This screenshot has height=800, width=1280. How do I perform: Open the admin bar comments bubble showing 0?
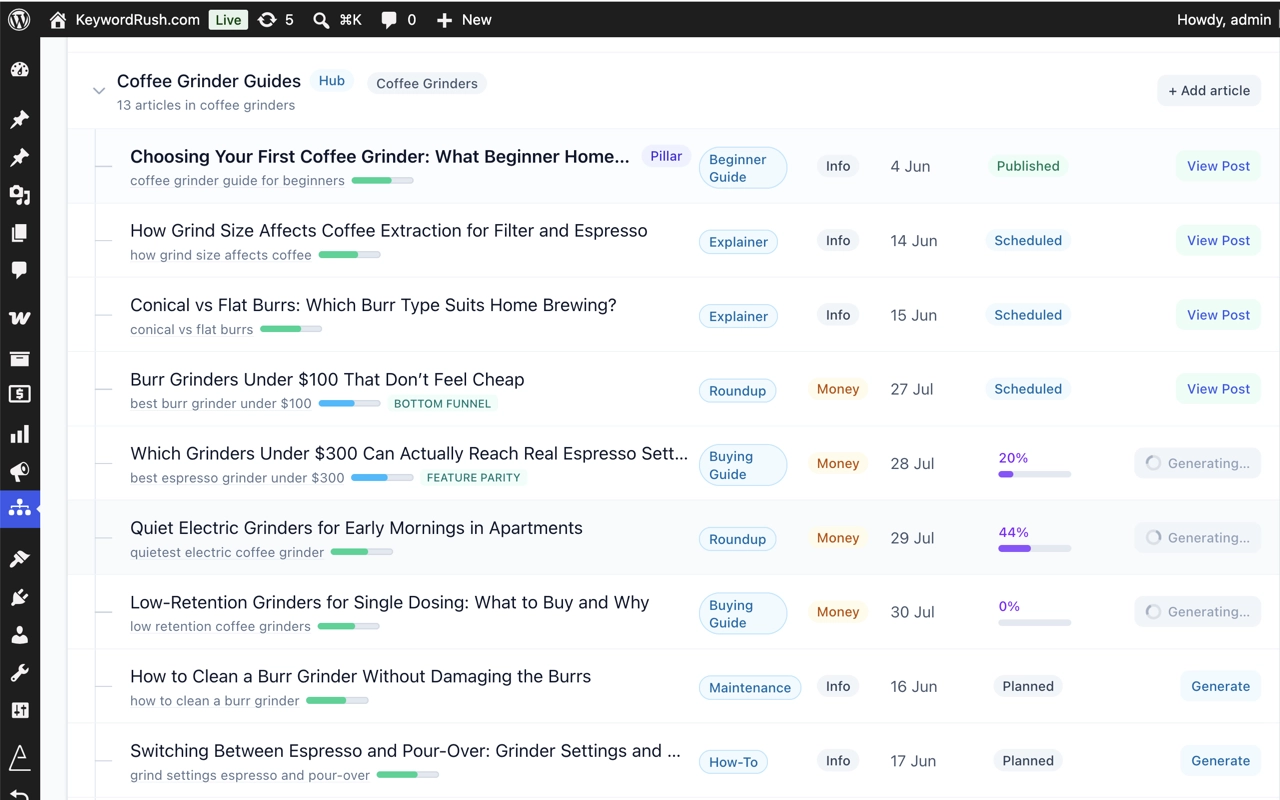point(398,20)
